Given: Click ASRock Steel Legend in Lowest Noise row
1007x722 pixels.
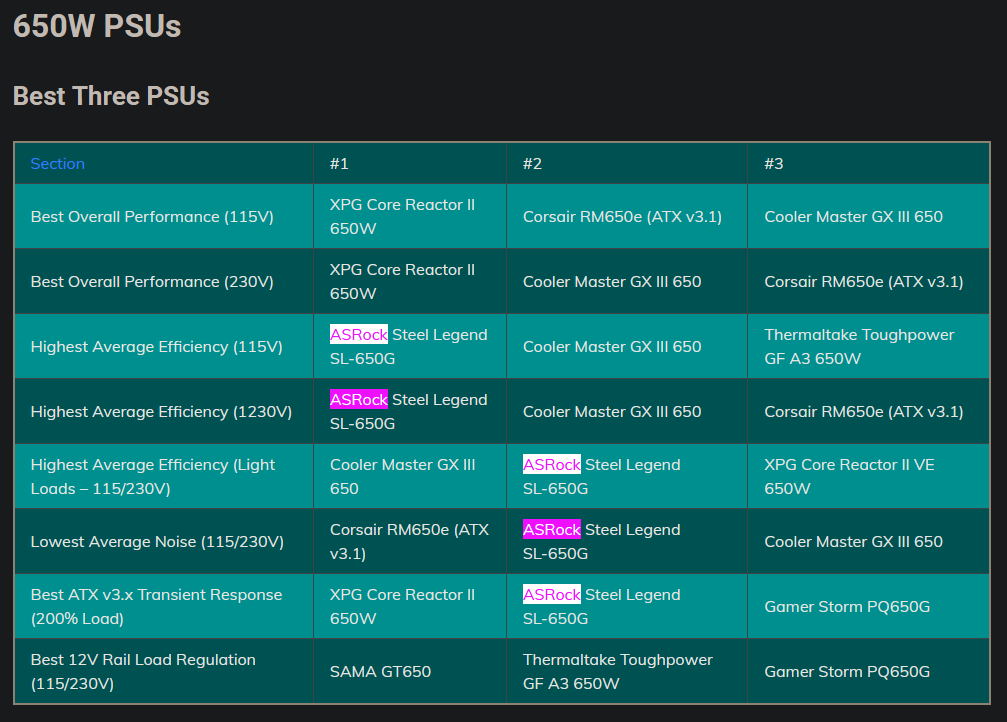Looking at the screenshot, I should 602,542.
